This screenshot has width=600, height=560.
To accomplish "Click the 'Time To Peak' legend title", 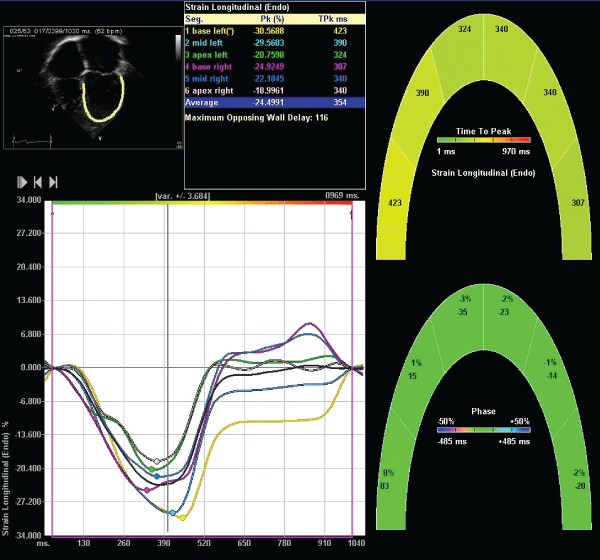I will tap(483, 131).
